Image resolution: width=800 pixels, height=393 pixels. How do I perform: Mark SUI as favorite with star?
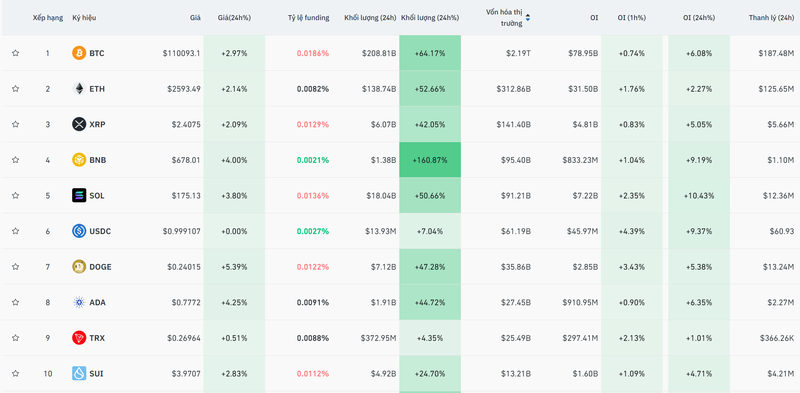pyautogui.click(x=15, y=374)
